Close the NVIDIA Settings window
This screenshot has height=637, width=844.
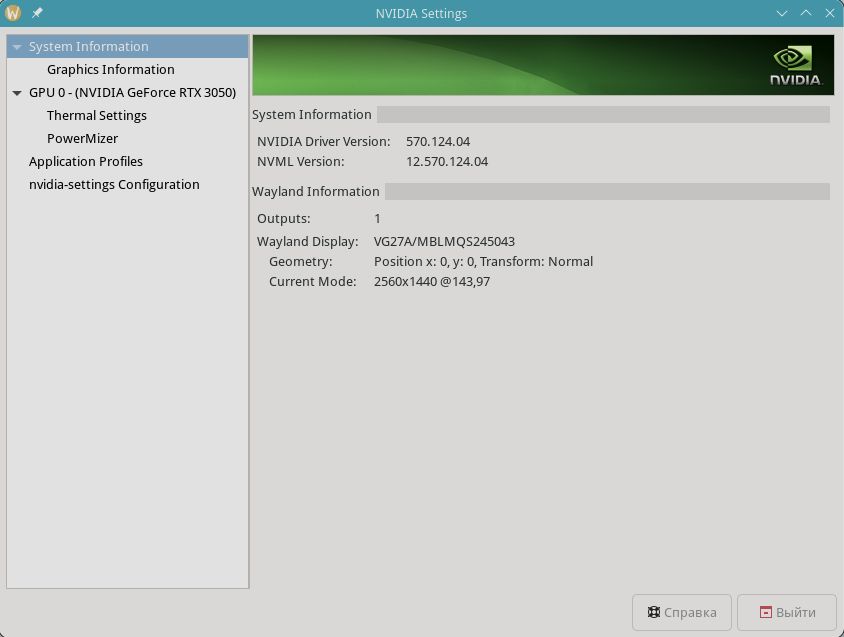pyautogui.click(x=829, y=13)
